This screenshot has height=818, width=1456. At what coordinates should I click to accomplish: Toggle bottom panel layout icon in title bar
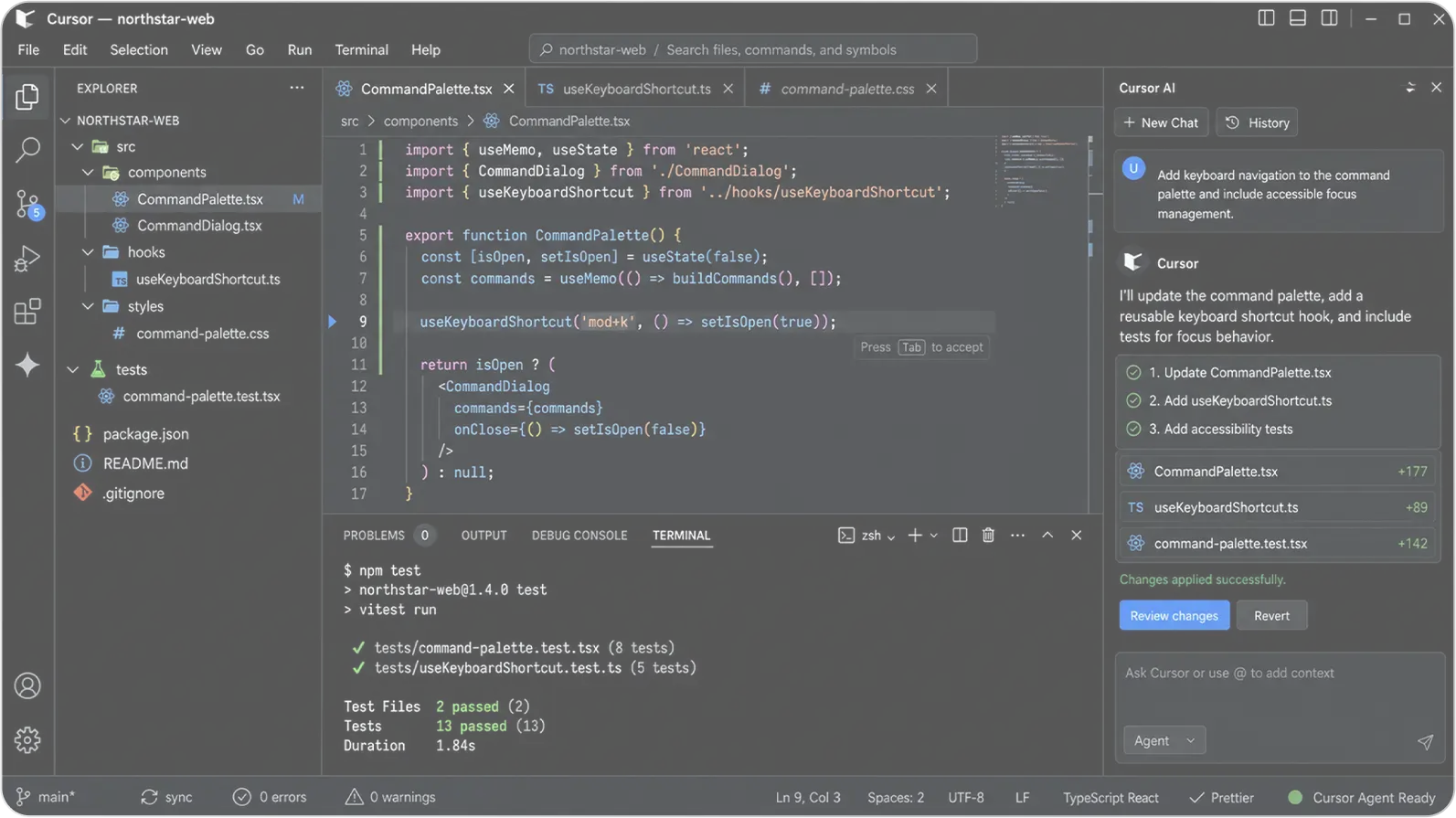point(1298,18)
